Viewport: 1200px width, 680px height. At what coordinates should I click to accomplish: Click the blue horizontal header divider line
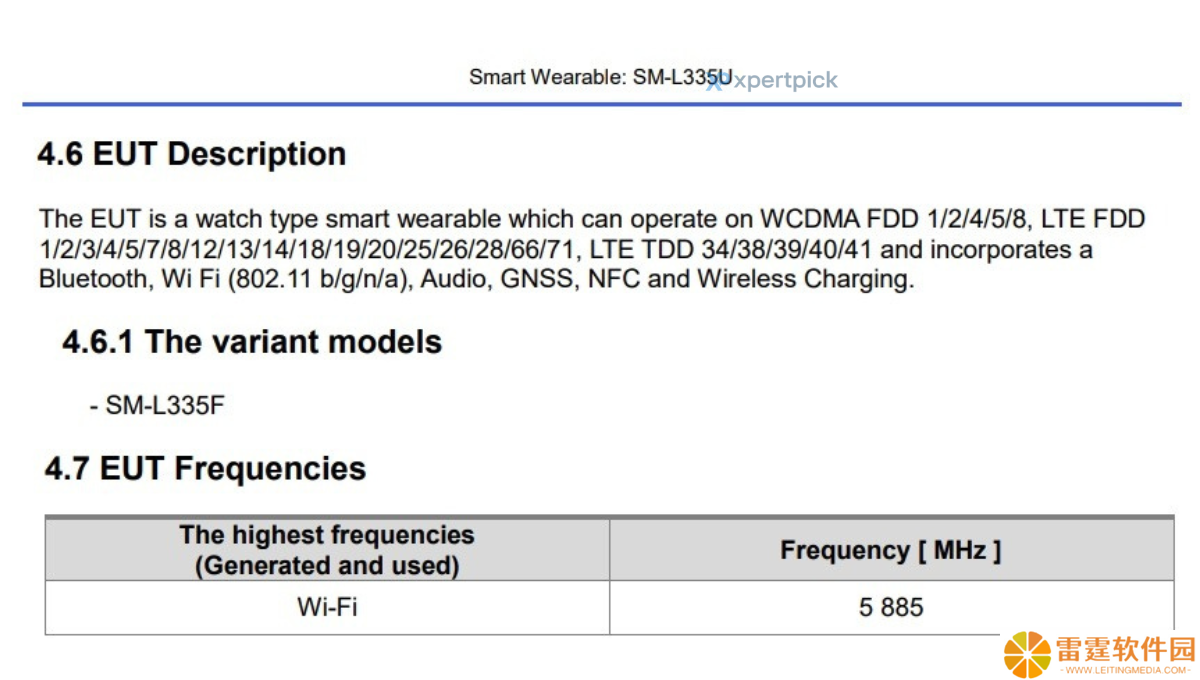(x=601, y=104)
